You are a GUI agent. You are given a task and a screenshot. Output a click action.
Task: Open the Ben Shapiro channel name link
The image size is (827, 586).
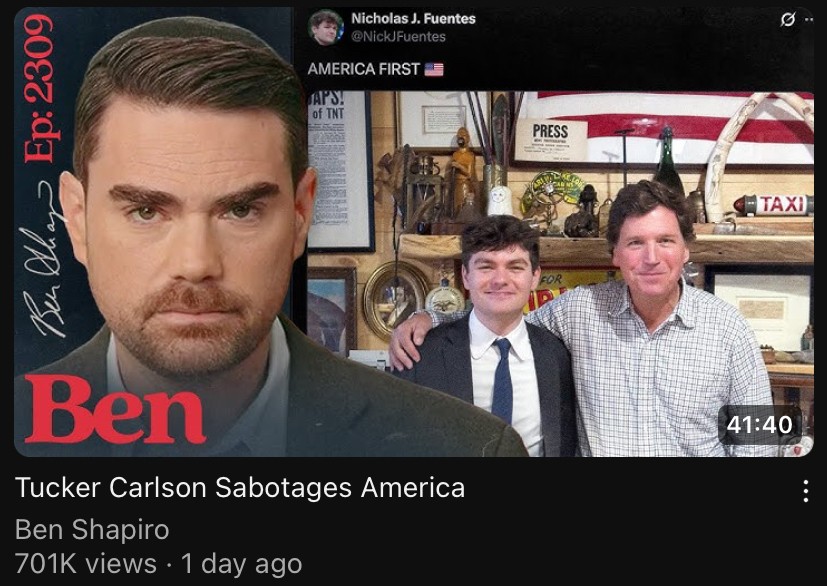coord(92,529)
